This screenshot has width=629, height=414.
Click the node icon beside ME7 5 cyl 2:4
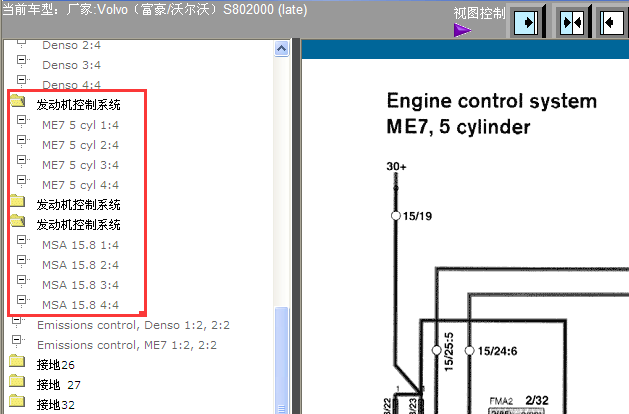pyautogui.click(x=22, y=140)
